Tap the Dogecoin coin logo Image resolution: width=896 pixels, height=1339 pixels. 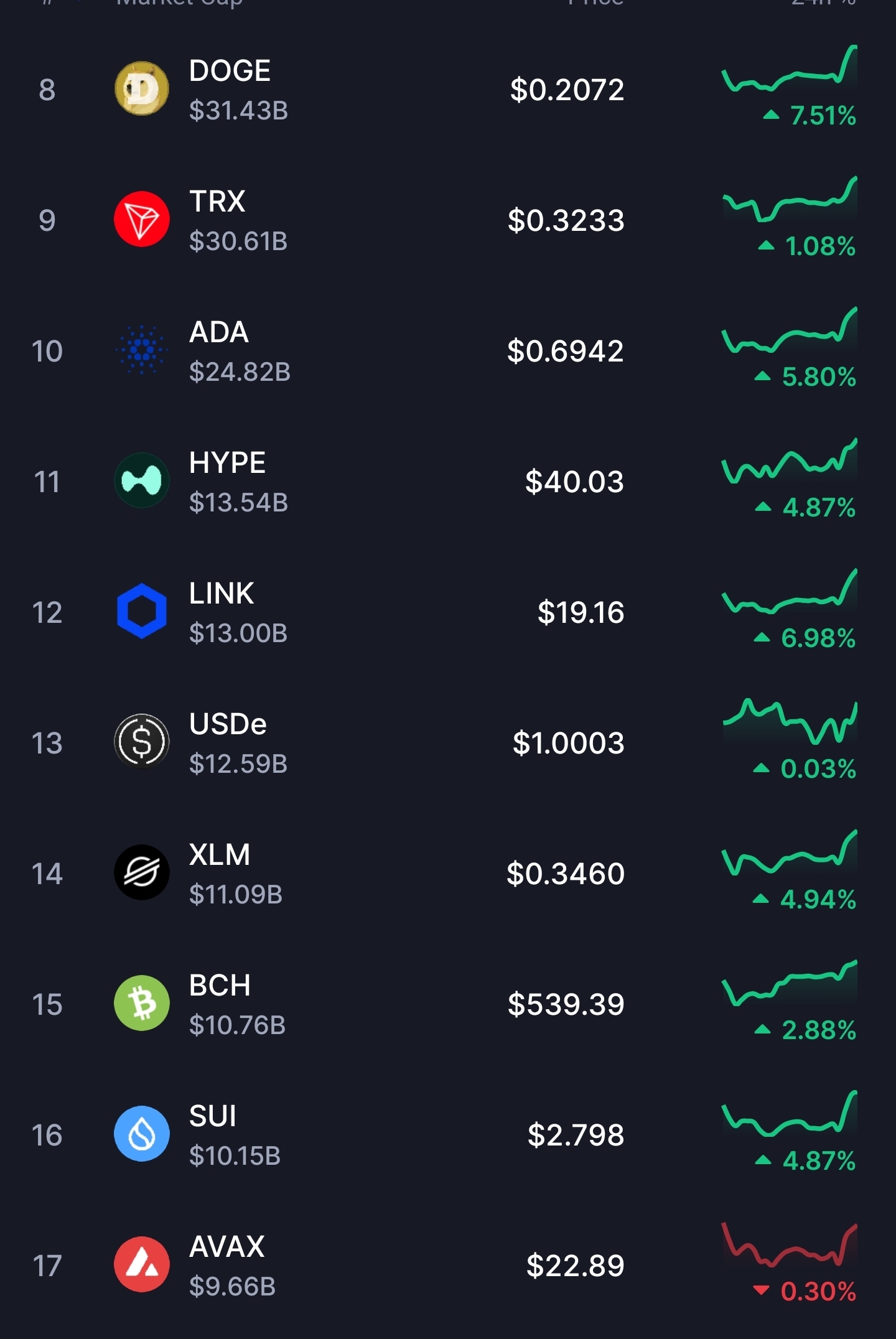pyautogui.click(x=142, y=89)
